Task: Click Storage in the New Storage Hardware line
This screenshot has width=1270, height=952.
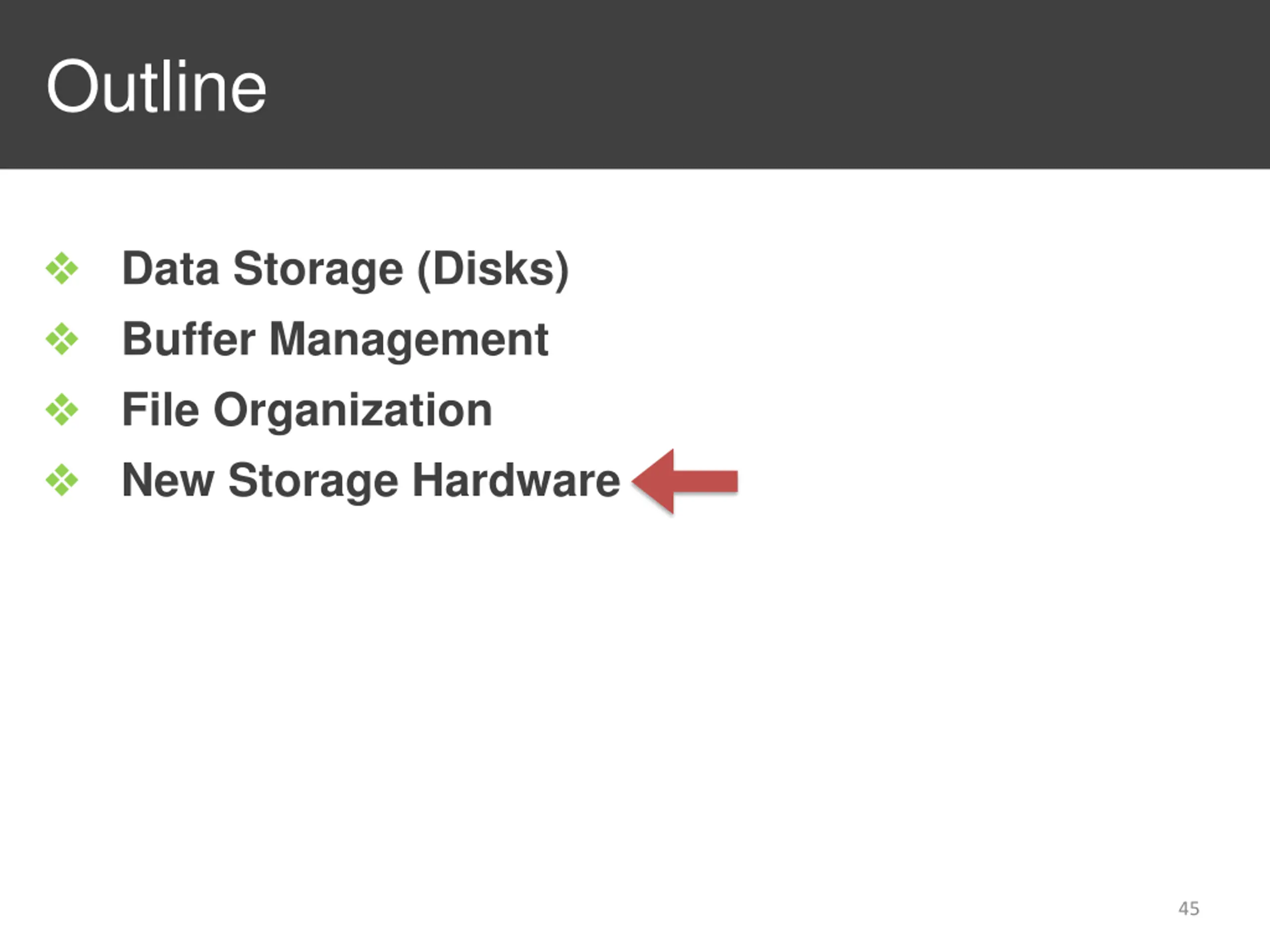Action: (x=313, y=482)
